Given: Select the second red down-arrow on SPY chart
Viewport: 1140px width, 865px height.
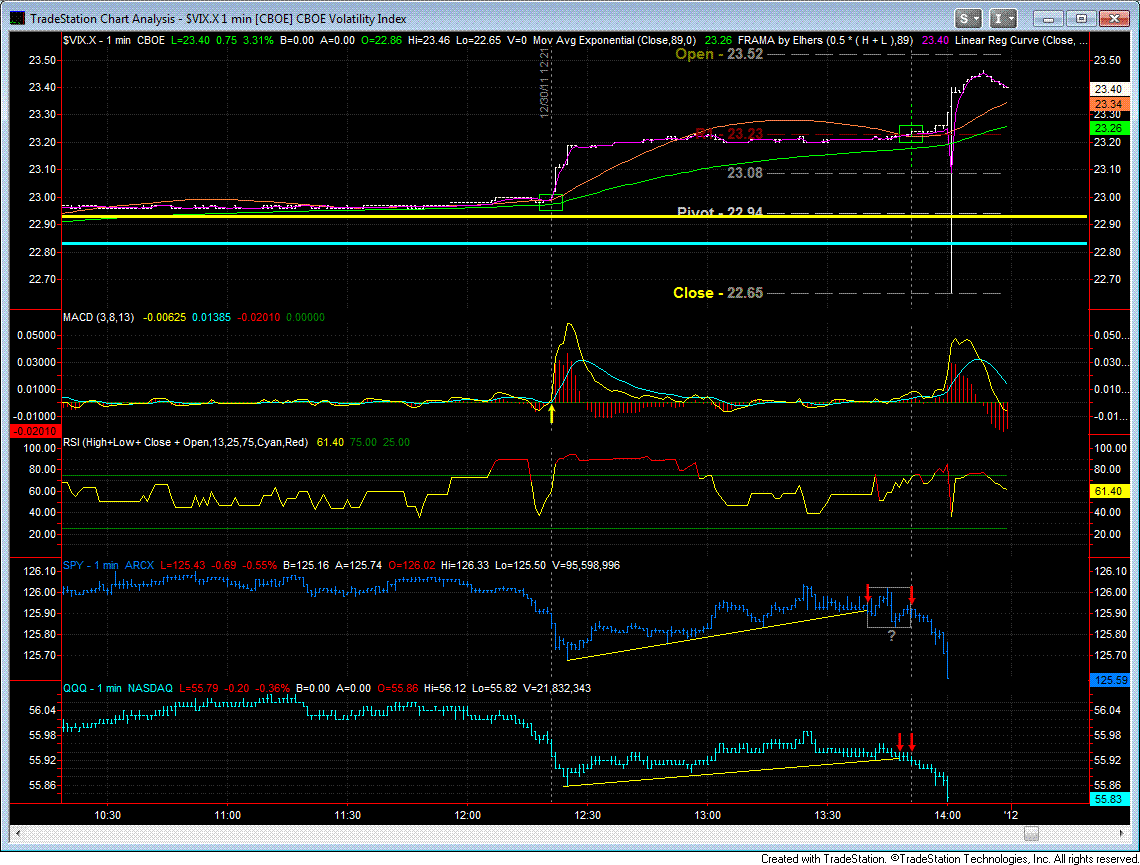Looking at the screenshot, I should coord(912,595).
